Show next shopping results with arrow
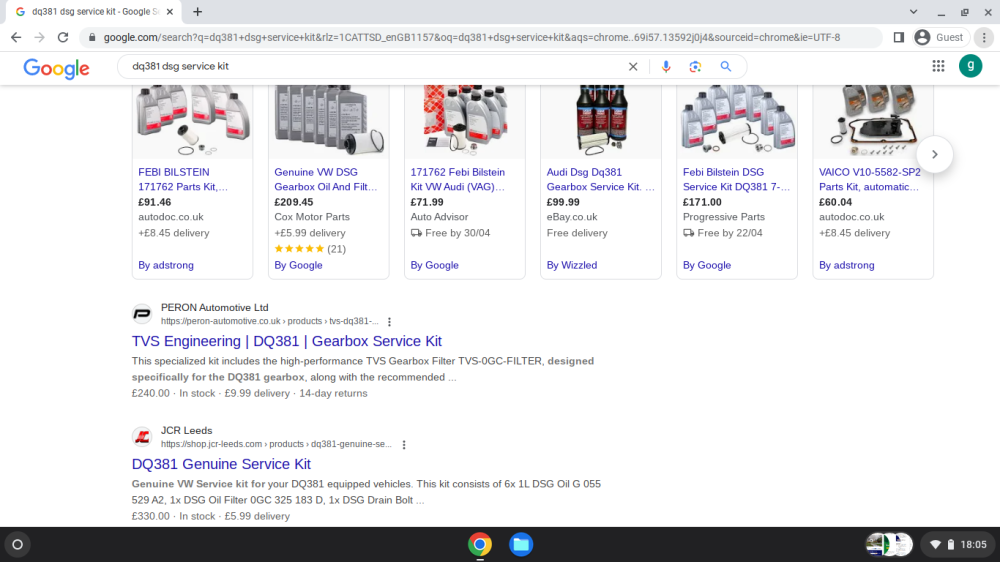 point(934,154)
